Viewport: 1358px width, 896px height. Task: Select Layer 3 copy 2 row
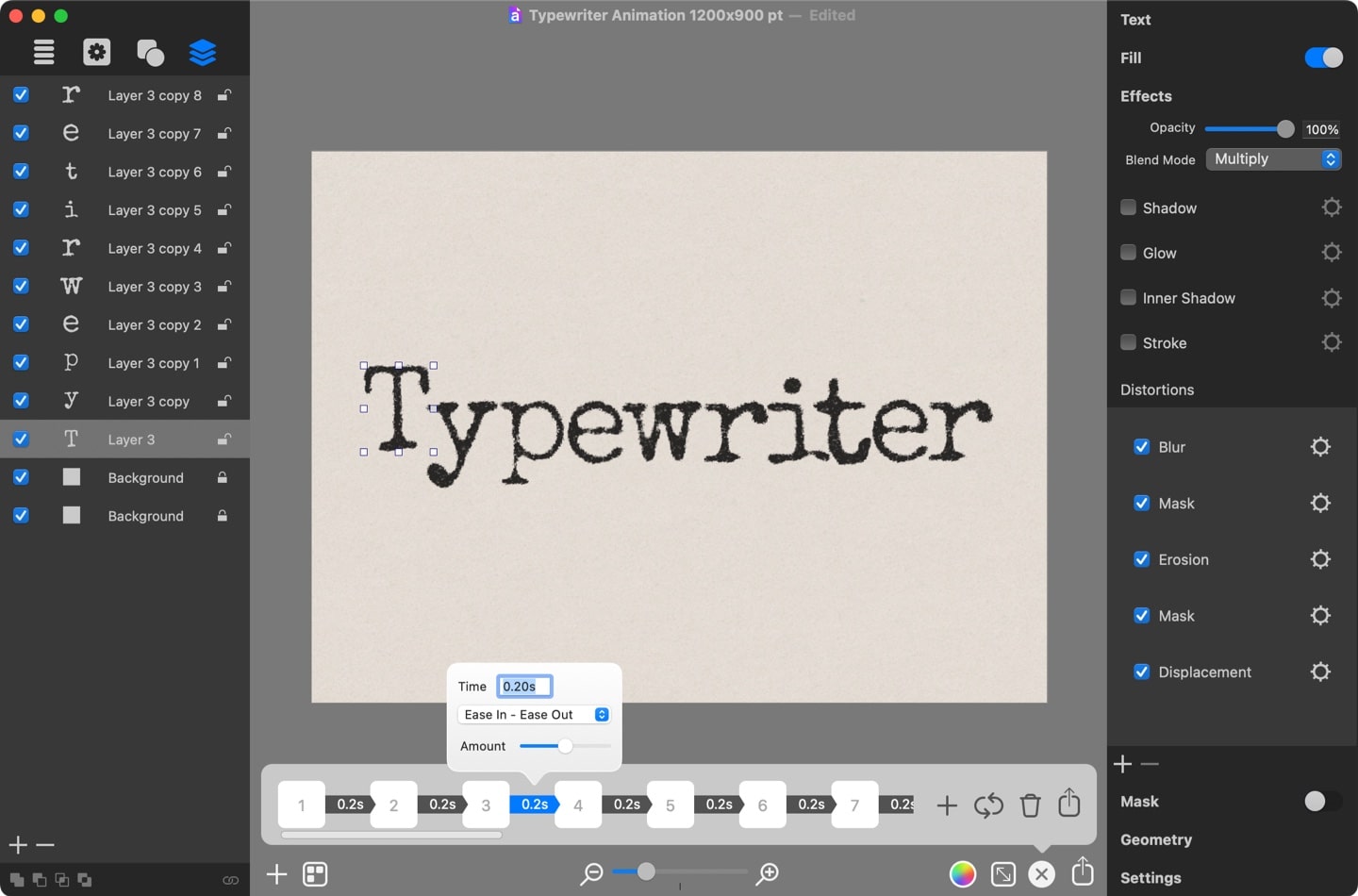coord(124,324)
